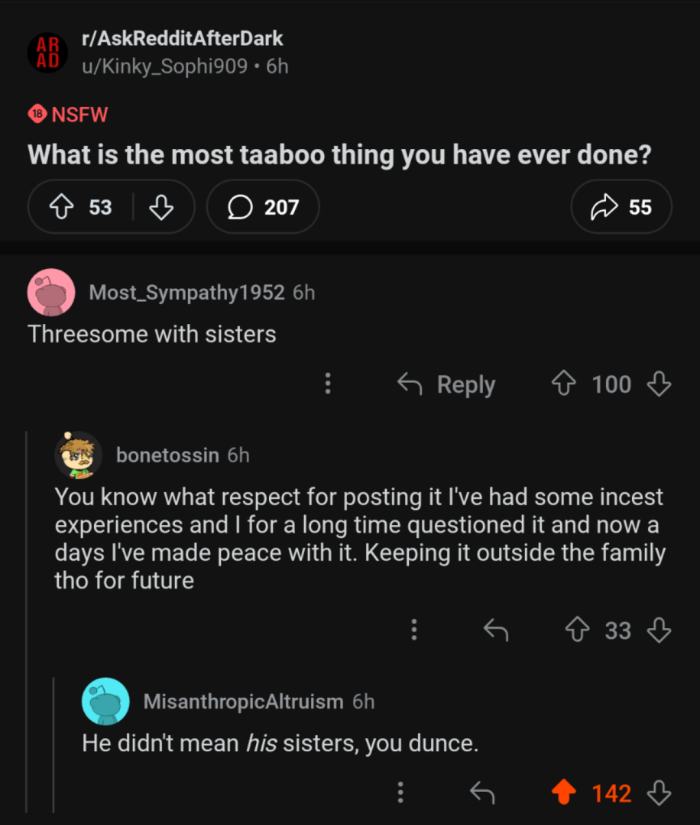Reply to bonetossin's comment arrow
The width and height of the screenshot is (700, 825).
(496, 629)
